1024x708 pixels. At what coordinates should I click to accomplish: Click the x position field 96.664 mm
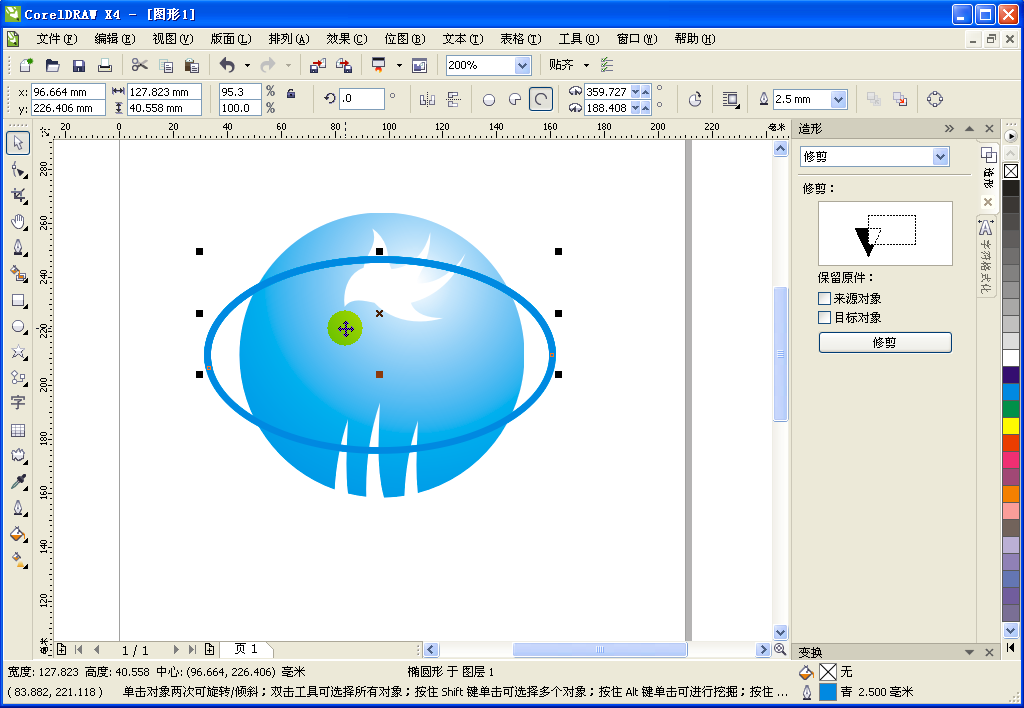point(68,92)
